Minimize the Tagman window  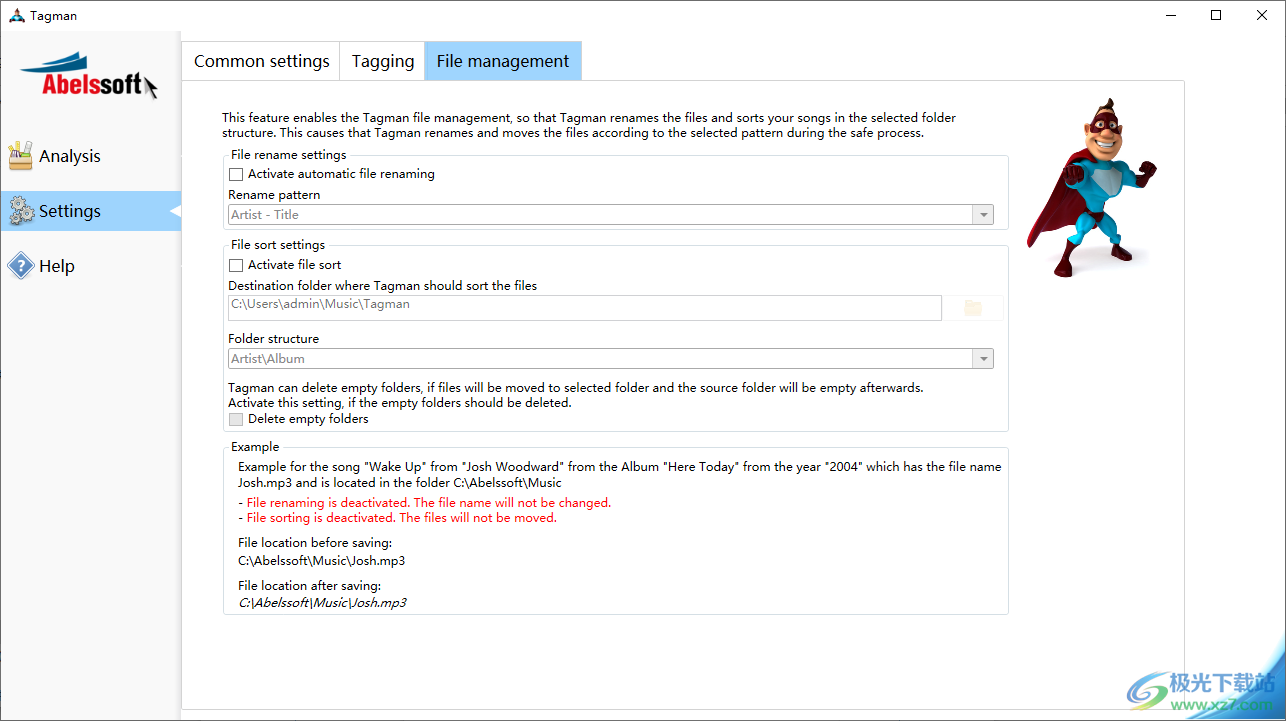[1170, 15]
